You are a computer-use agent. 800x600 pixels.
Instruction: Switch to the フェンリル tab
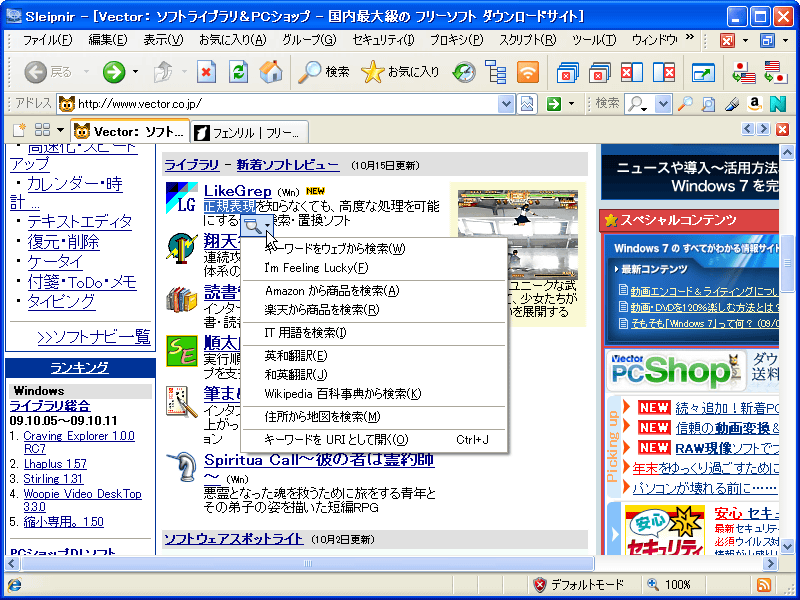click(x=249, y=132)
